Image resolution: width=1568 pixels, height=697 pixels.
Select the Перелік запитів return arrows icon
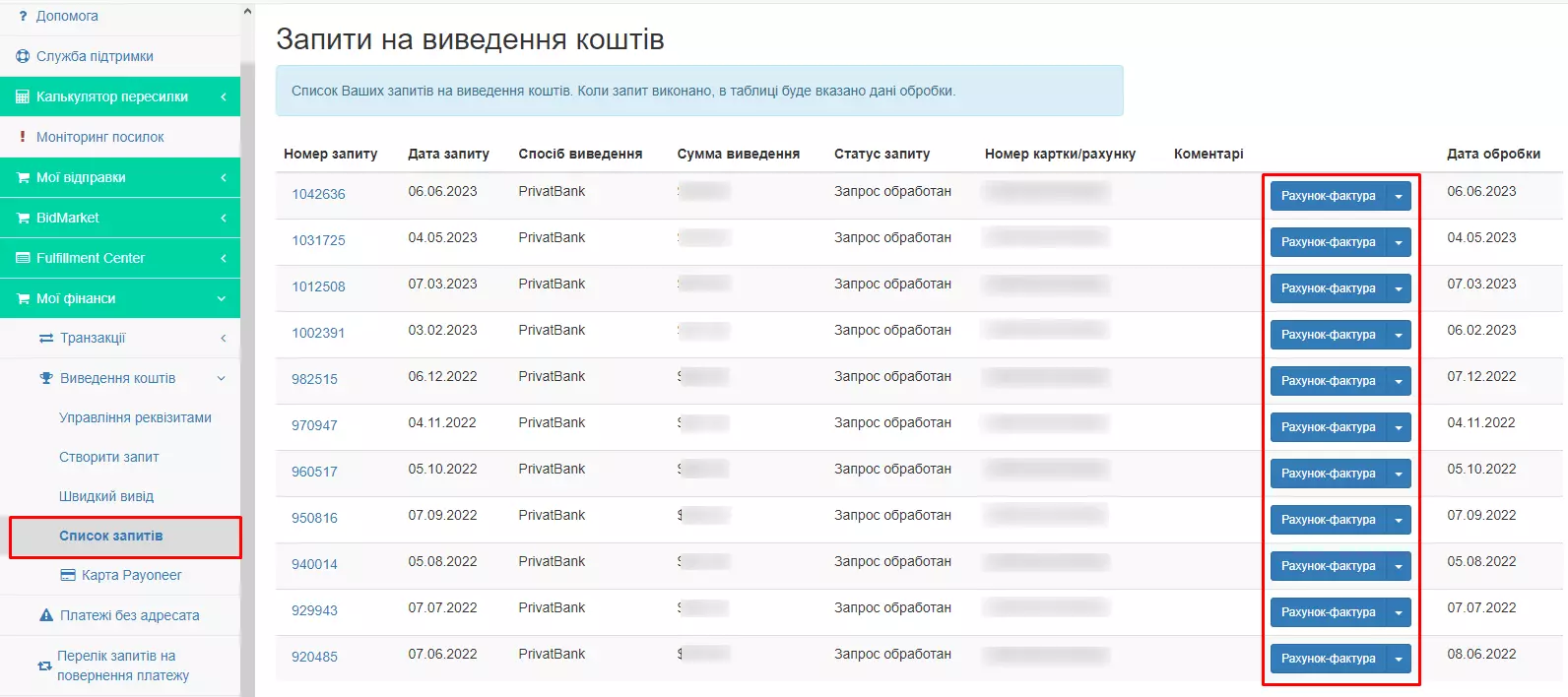43,665
